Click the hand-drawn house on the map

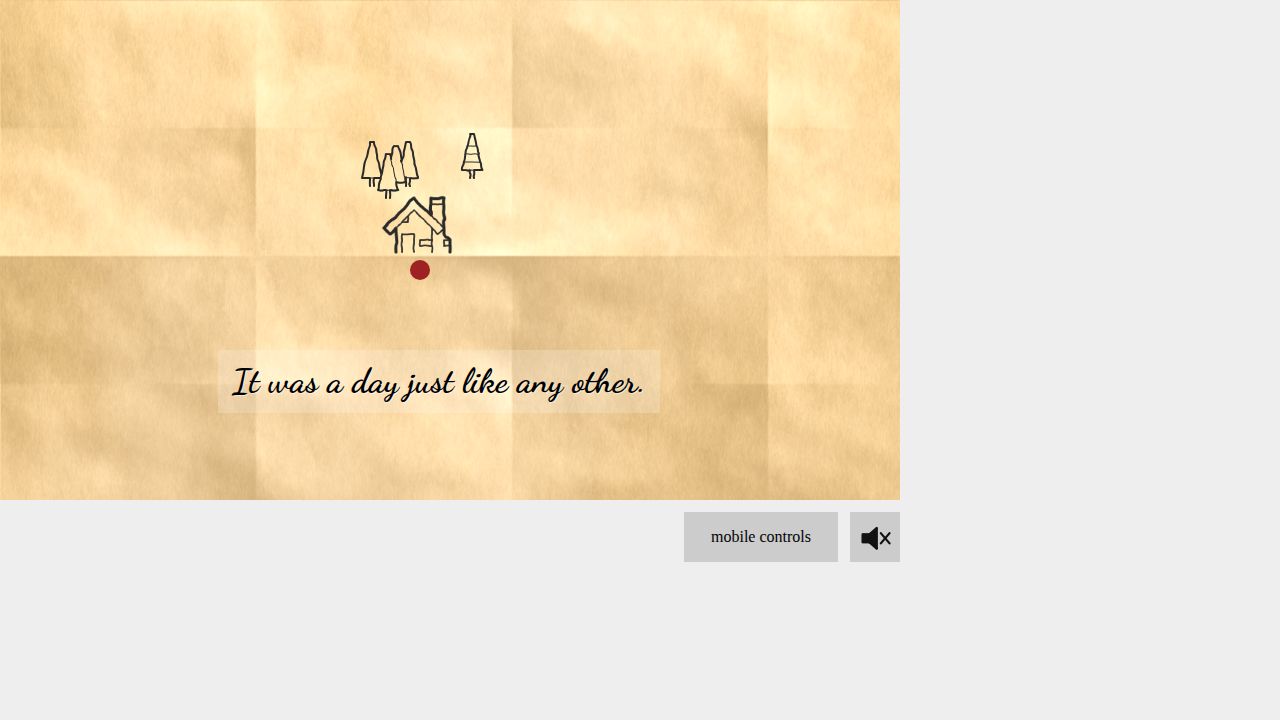coord(418,225)
